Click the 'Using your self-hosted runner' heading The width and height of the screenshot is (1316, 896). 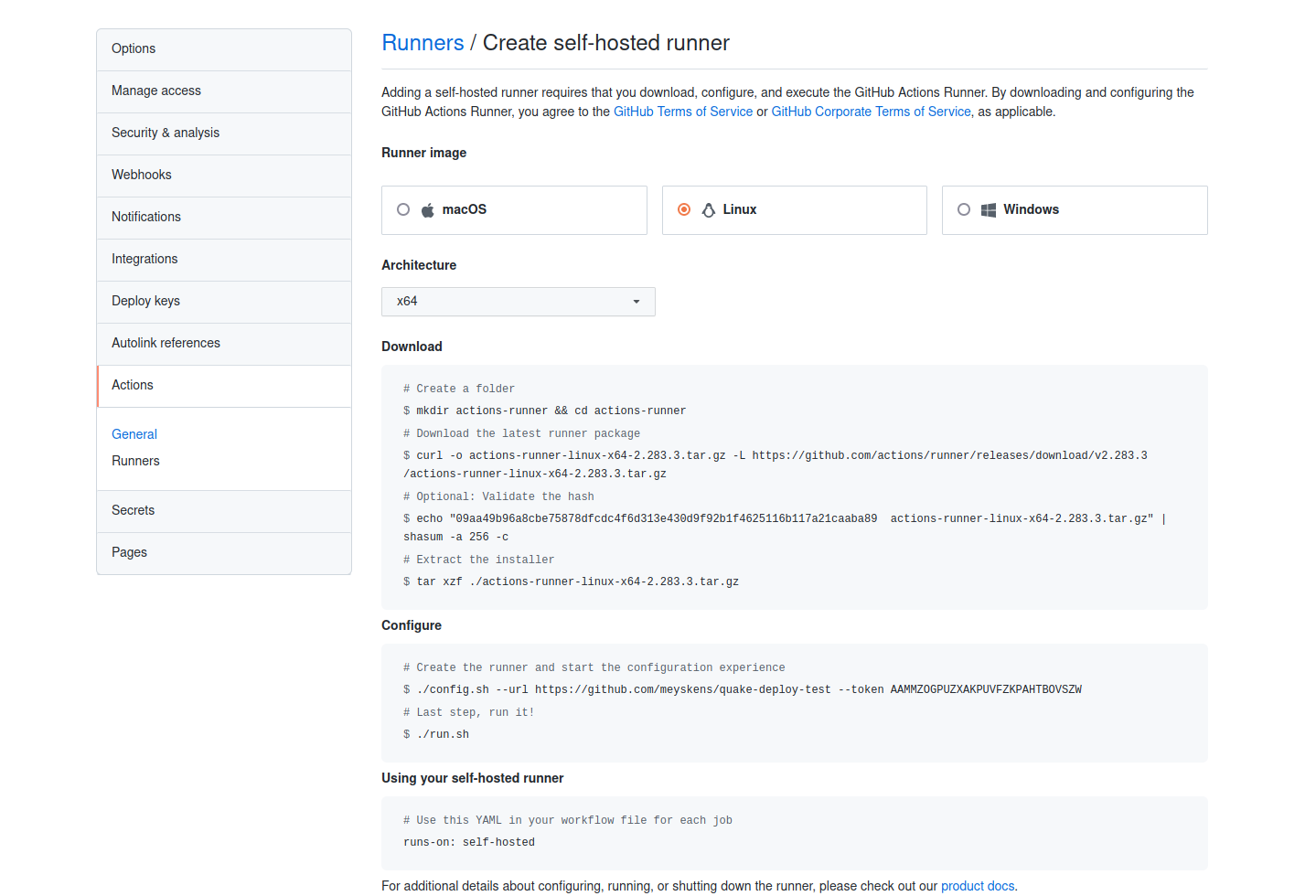pyautogui.click(x=473, y=778)
